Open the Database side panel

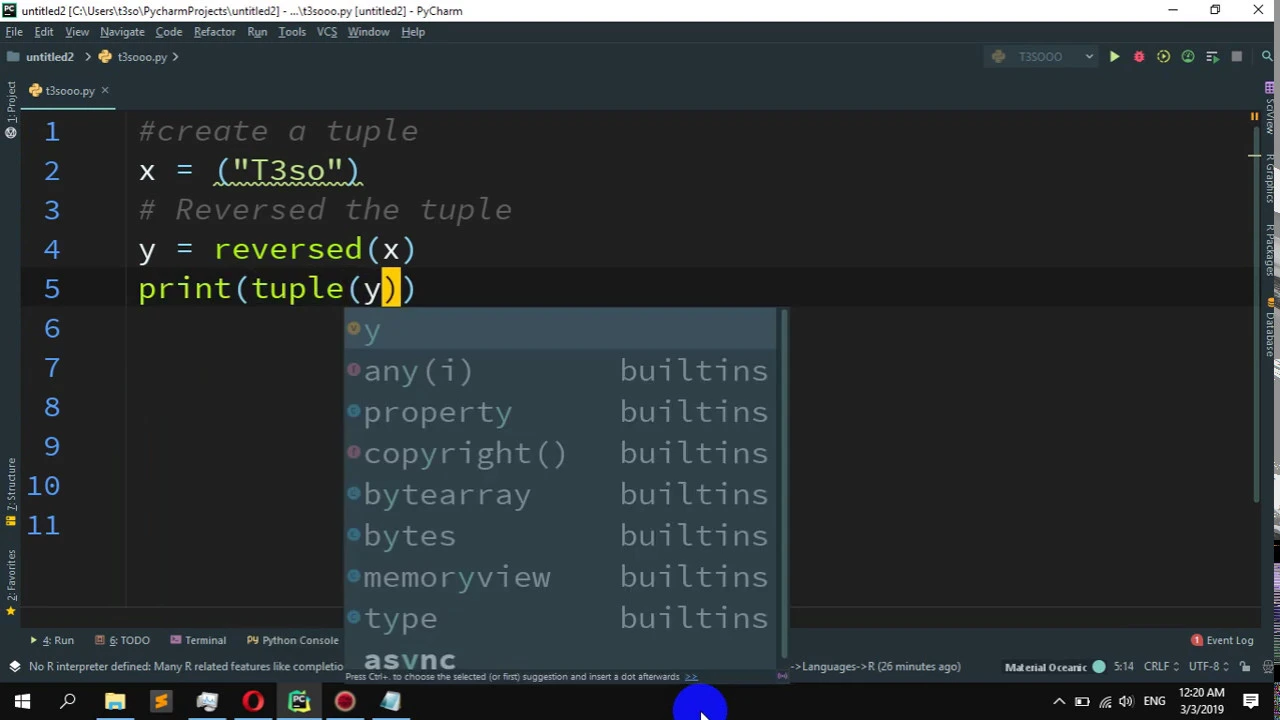1270,325
